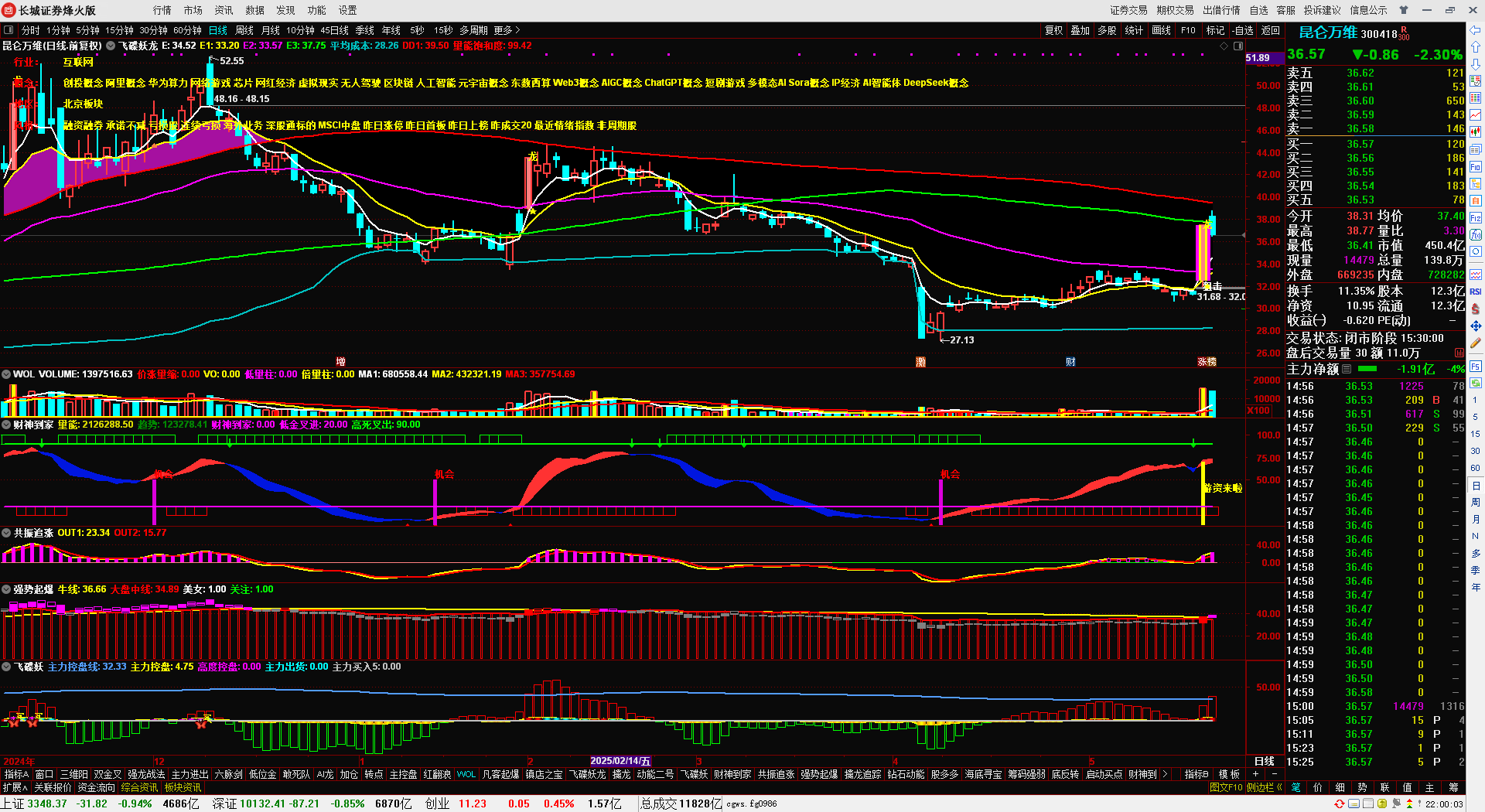Image resolution: width=1485 pixels, height=812 pixels.
Task: Open the candlestick chart sidebar icon
Action: click(1476, 132)
